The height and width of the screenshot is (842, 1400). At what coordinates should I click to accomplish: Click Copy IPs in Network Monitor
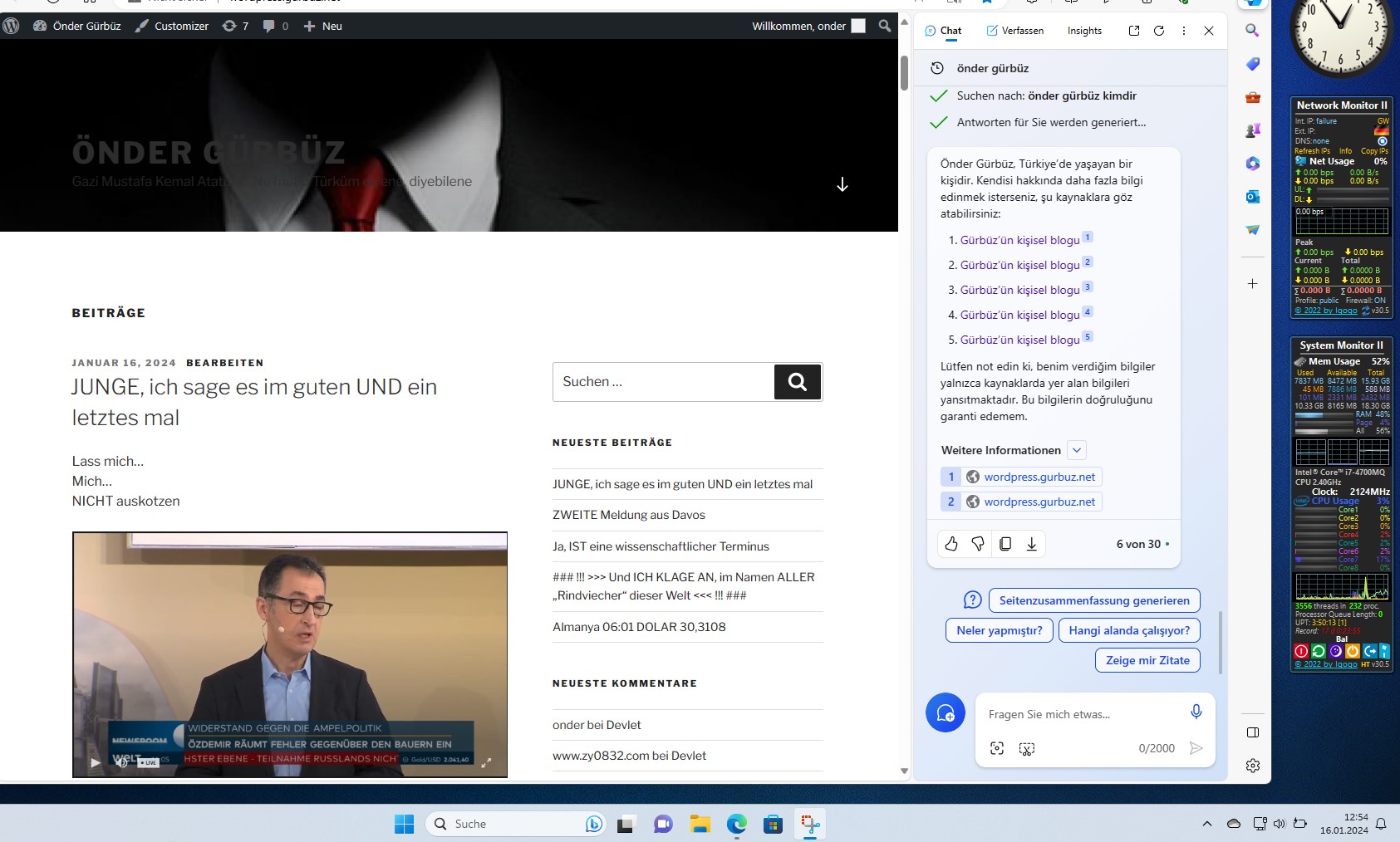[x=1374, y=151]
